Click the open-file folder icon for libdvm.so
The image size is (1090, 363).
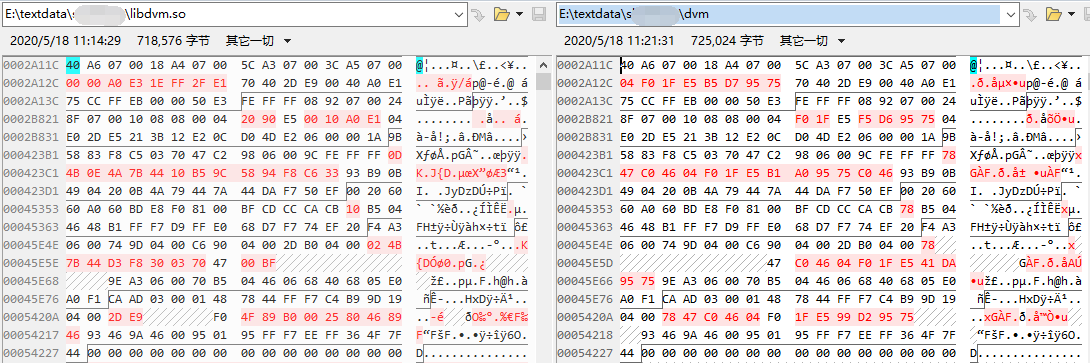coord(501,13)
